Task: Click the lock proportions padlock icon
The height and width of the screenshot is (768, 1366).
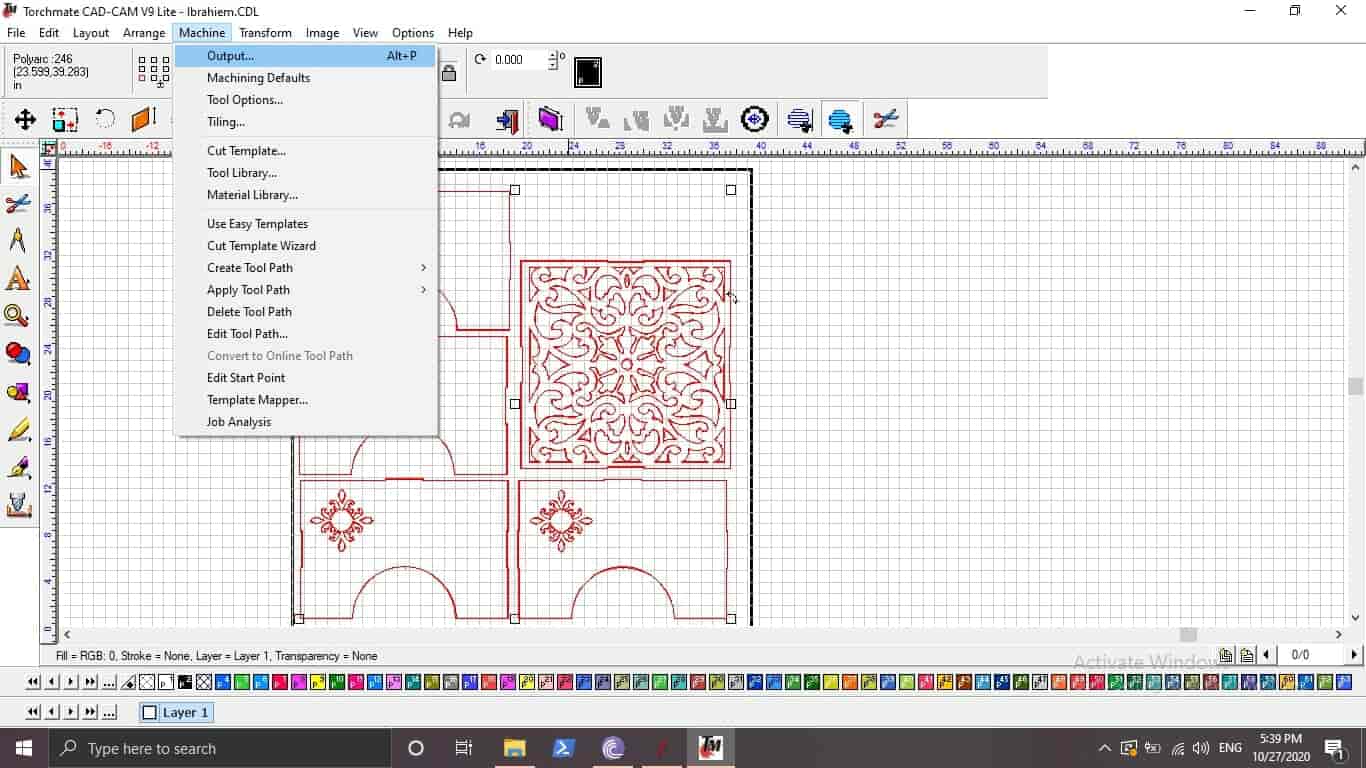Action: tap(449, 72)
